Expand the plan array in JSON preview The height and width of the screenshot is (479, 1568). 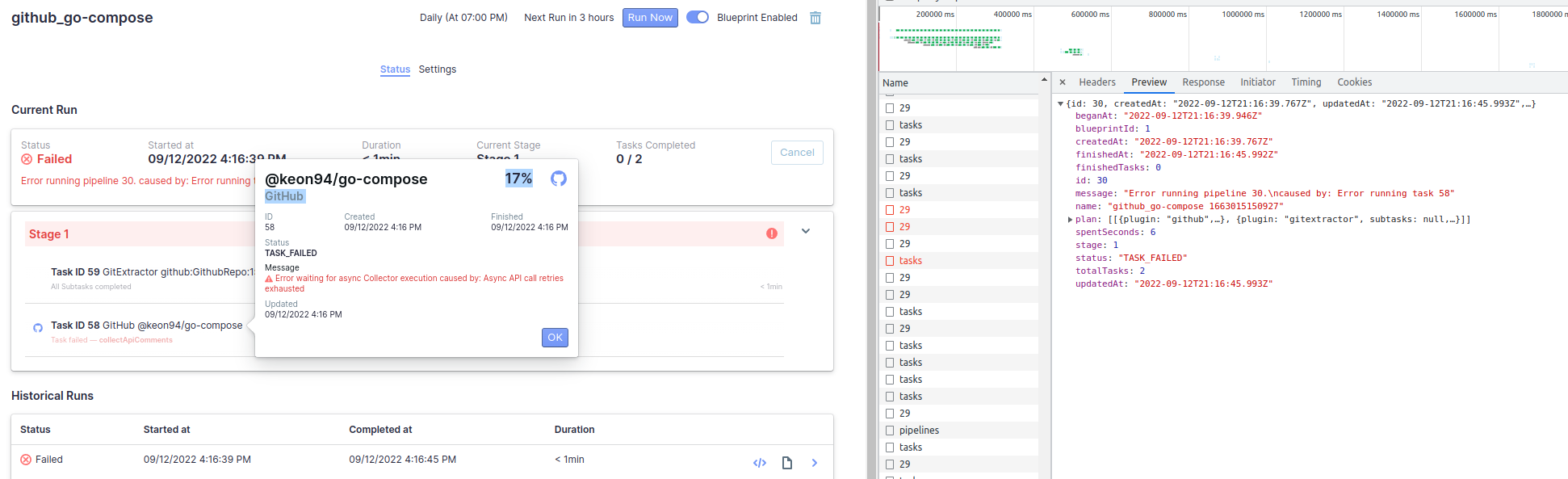point(1070,220)
